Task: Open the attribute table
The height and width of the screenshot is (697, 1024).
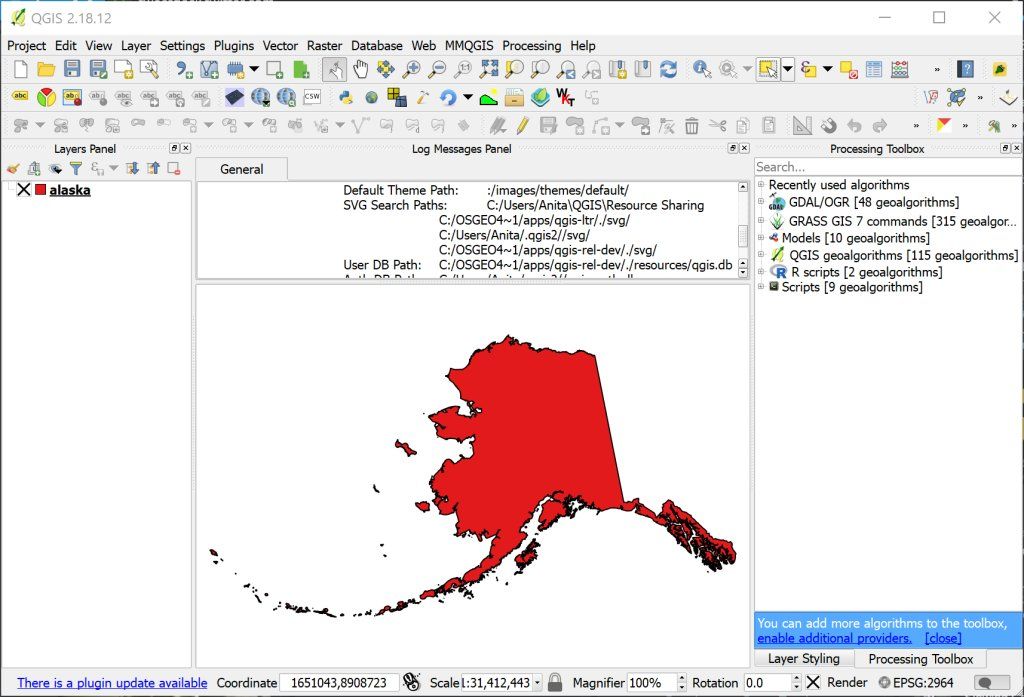Action: click(x=874, y=69)
